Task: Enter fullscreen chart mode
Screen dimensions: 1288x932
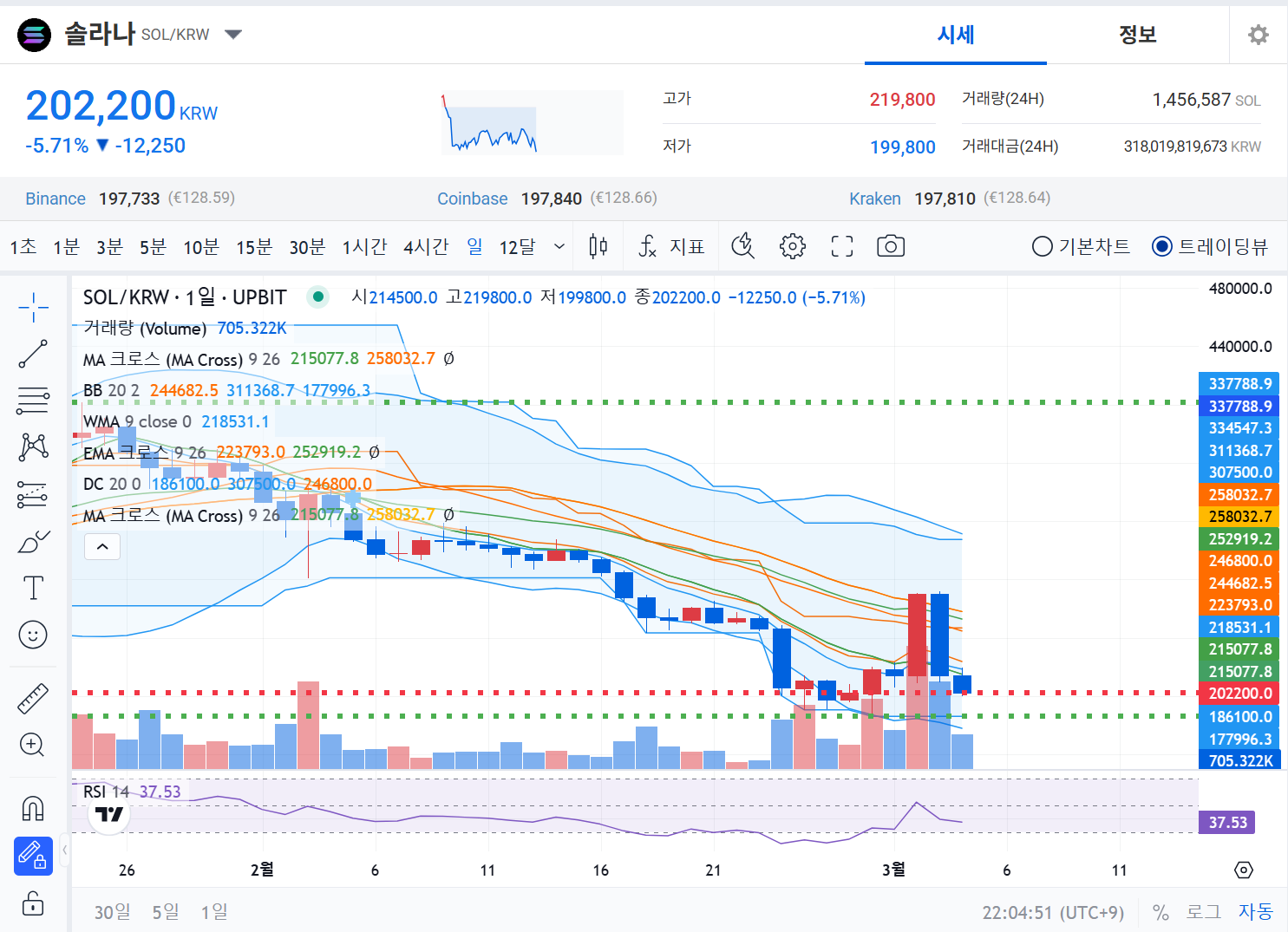Action: [841, 247]
